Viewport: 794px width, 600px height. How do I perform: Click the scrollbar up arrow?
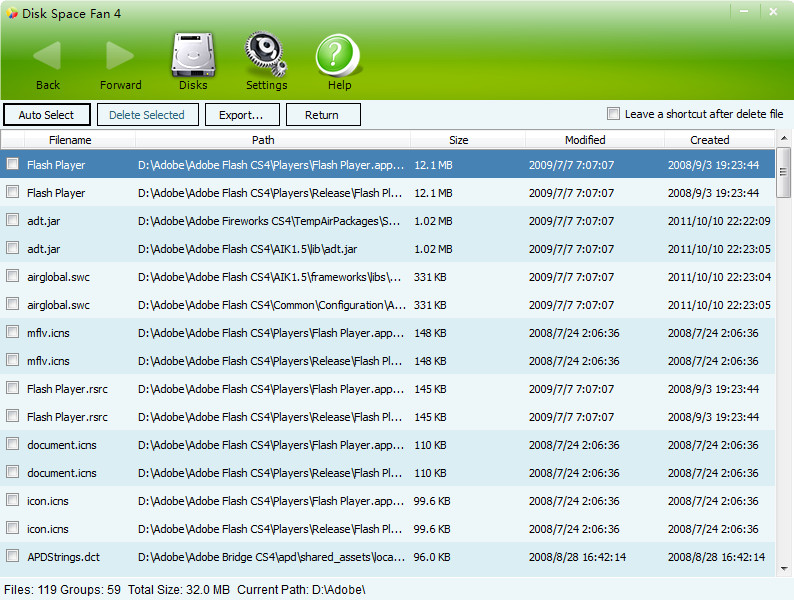click(x=784, y=138)
